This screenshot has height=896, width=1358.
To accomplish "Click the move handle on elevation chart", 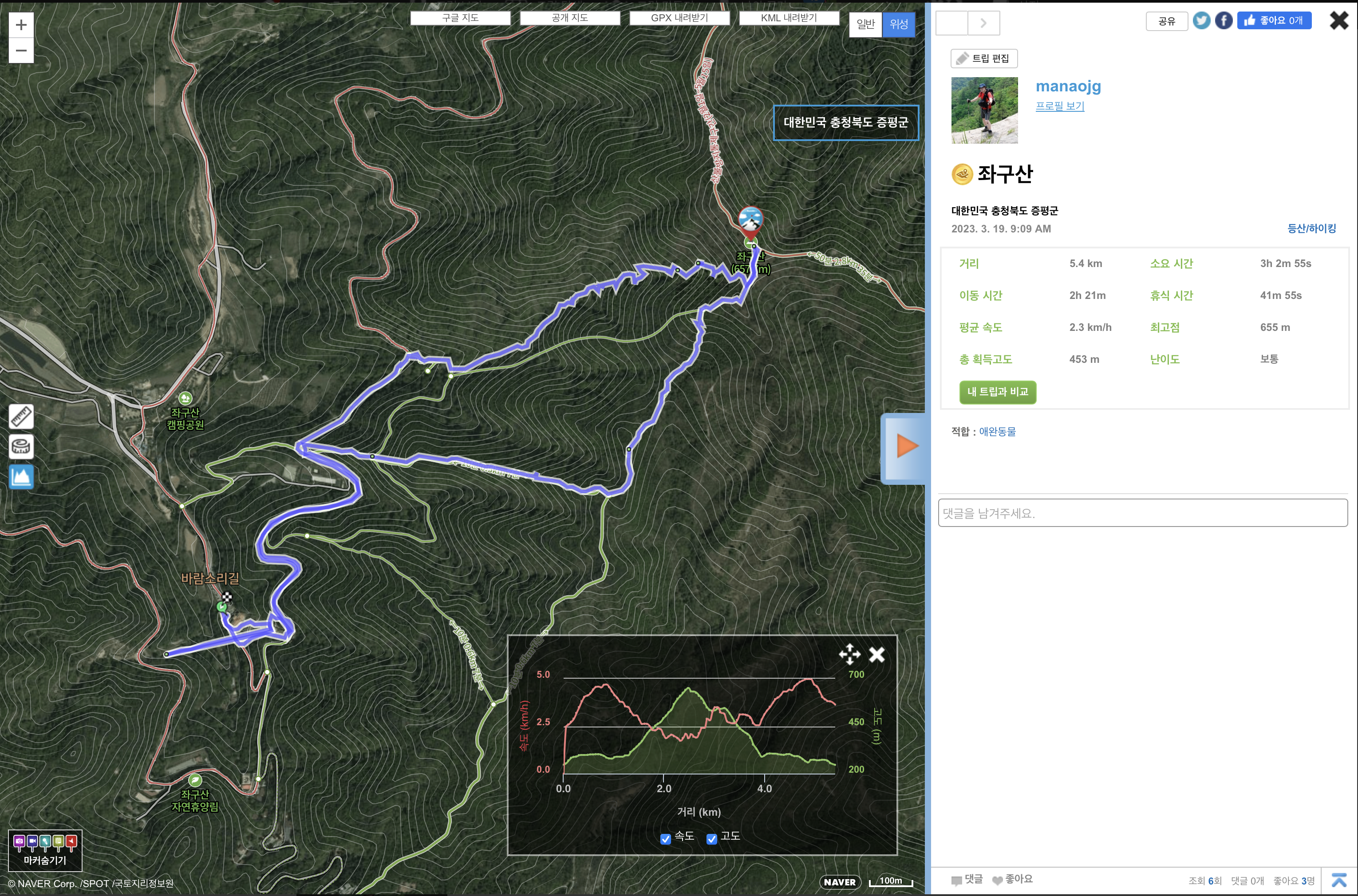I will (849, 654).
